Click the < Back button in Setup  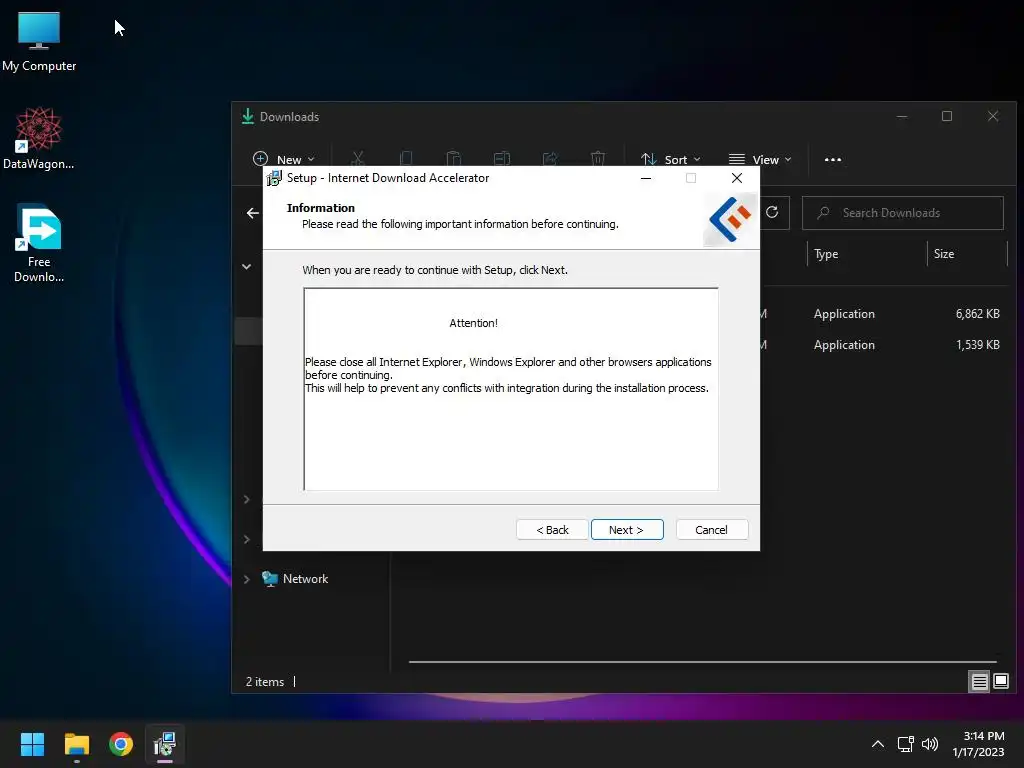pyautogui.click(x=552, y=530)
